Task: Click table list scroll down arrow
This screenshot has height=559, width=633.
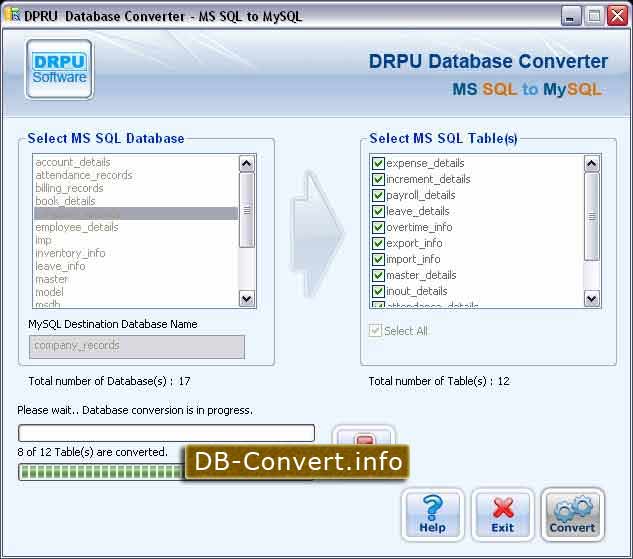Action: coord(592,299)
